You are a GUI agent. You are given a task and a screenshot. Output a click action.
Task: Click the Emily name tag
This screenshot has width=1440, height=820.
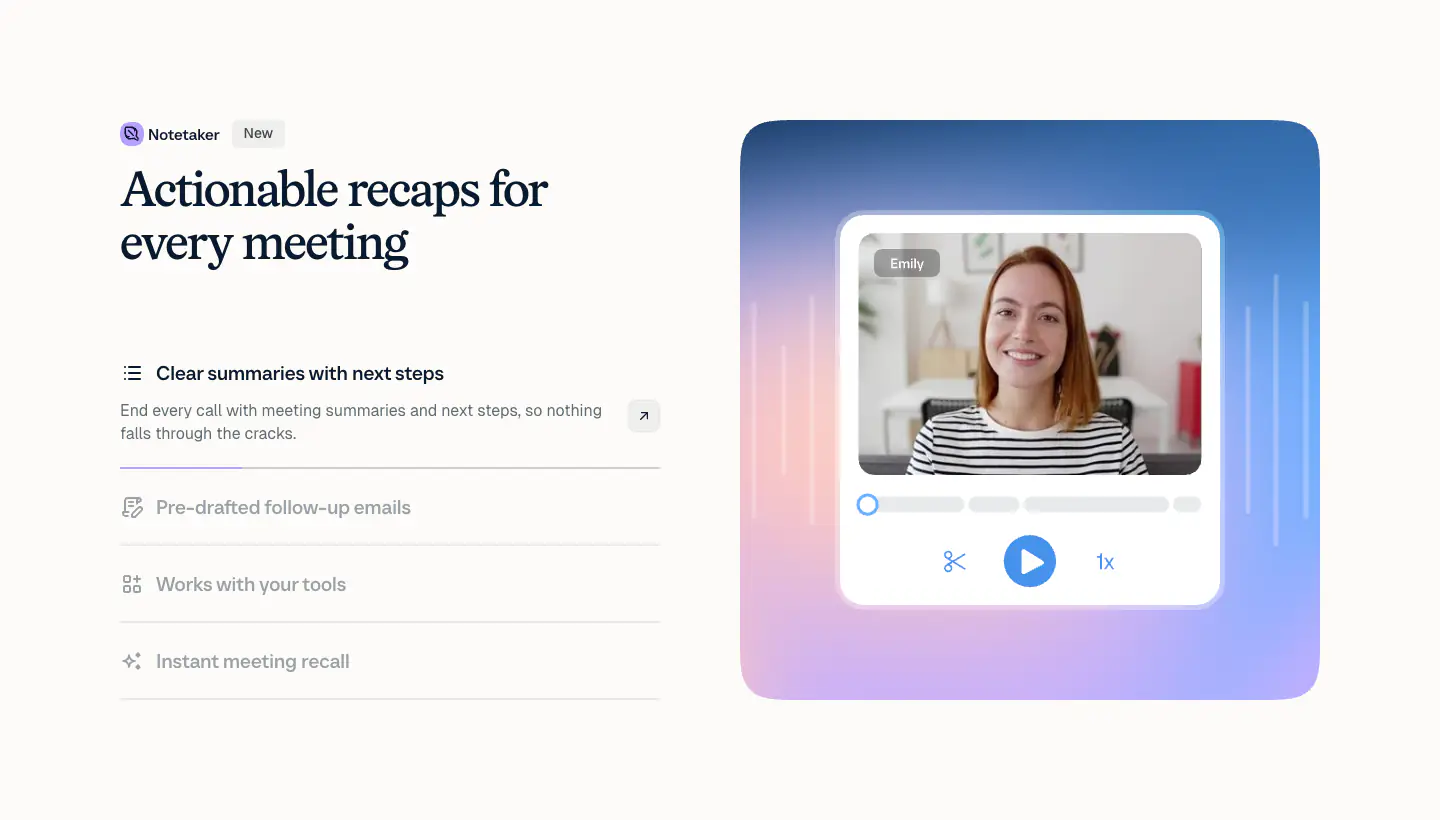[x=907, y=263]
